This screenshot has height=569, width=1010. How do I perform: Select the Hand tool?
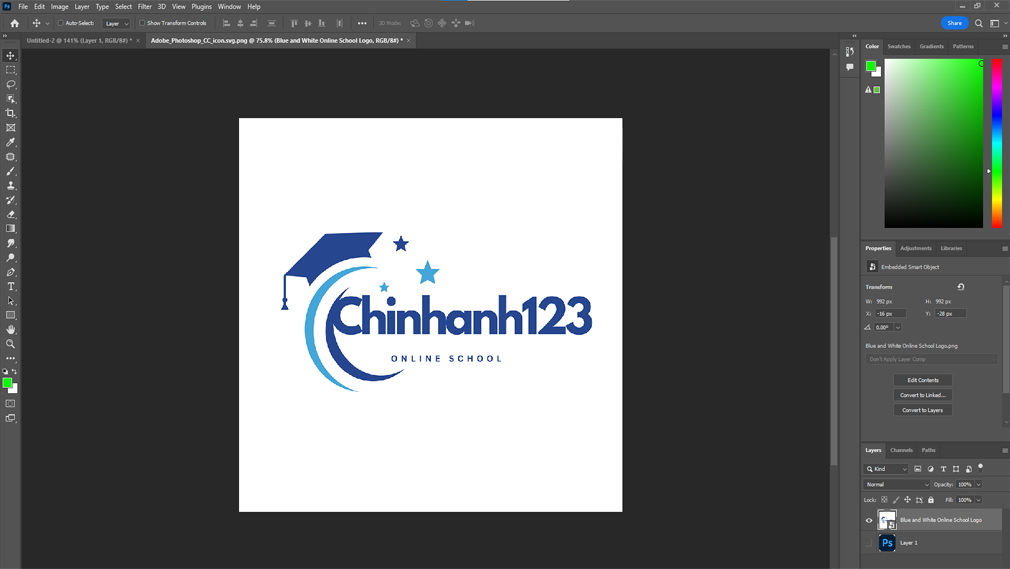10,330
